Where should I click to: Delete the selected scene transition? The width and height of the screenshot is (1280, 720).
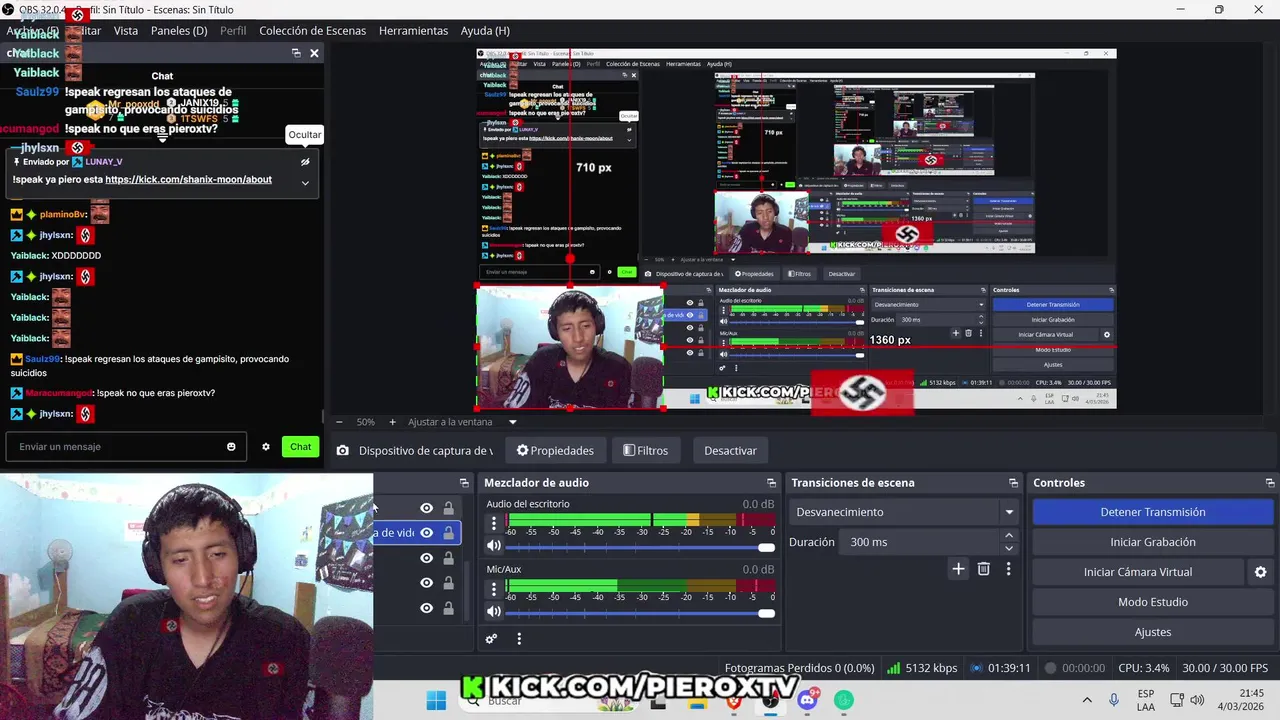[x=984, y=569]
